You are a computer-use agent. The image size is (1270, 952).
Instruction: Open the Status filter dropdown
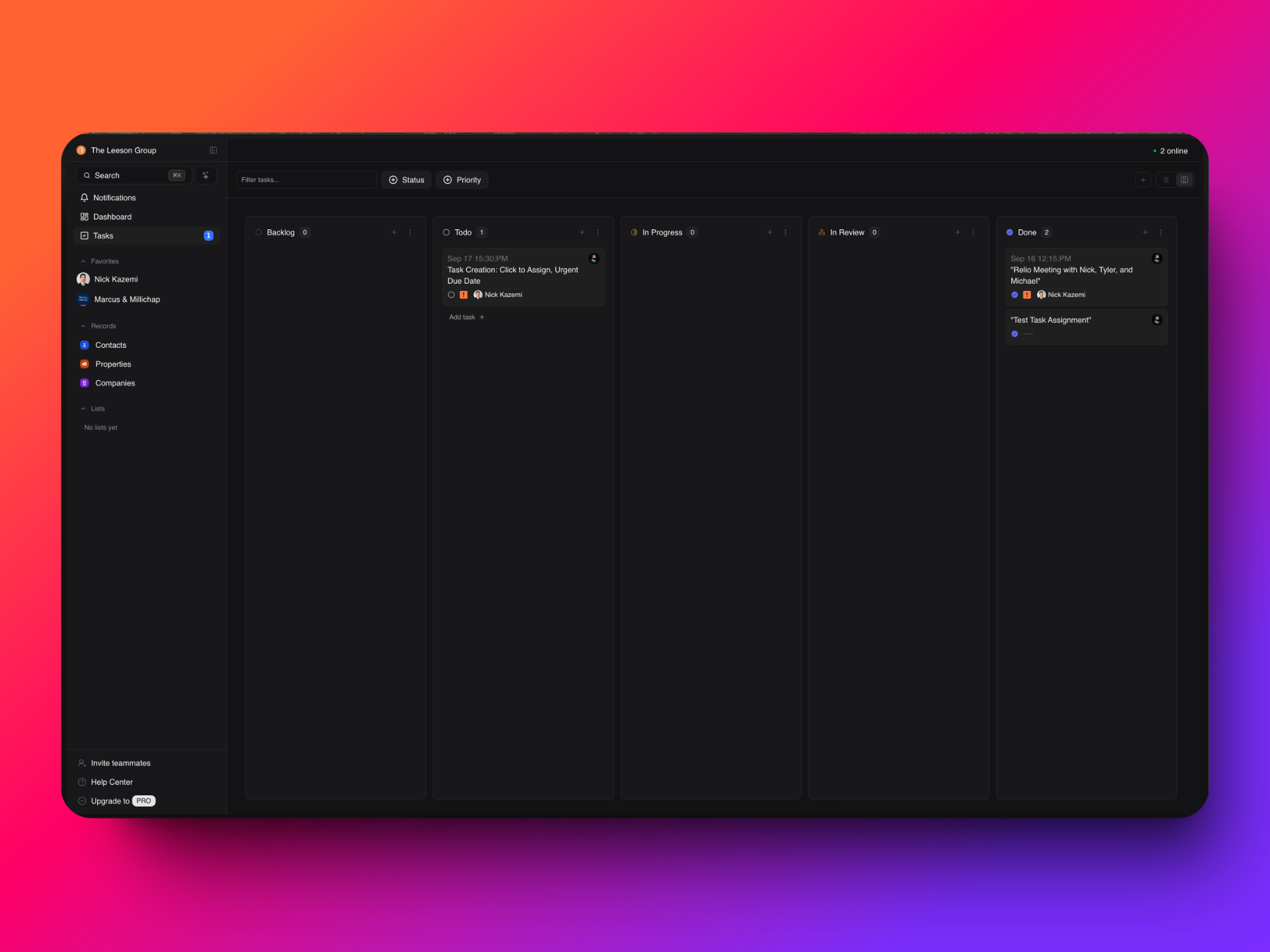tap(407, 180)
